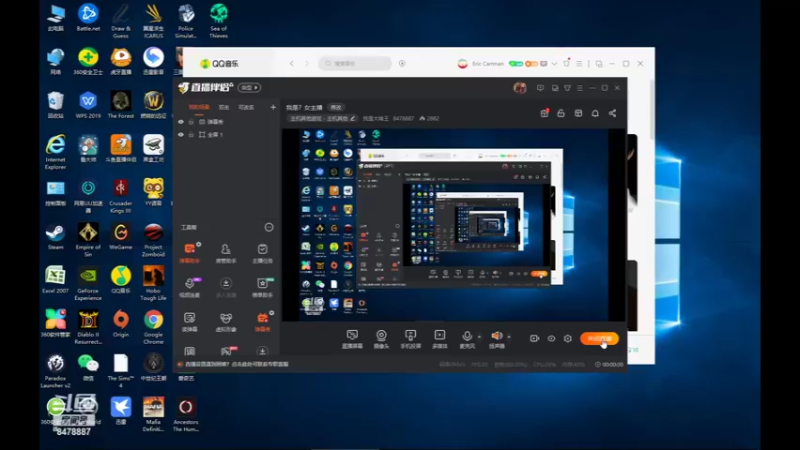The height and width of the screenshot is (450, 800).
Task: Focus QQ音乐 search field
Action: (355, 63)
